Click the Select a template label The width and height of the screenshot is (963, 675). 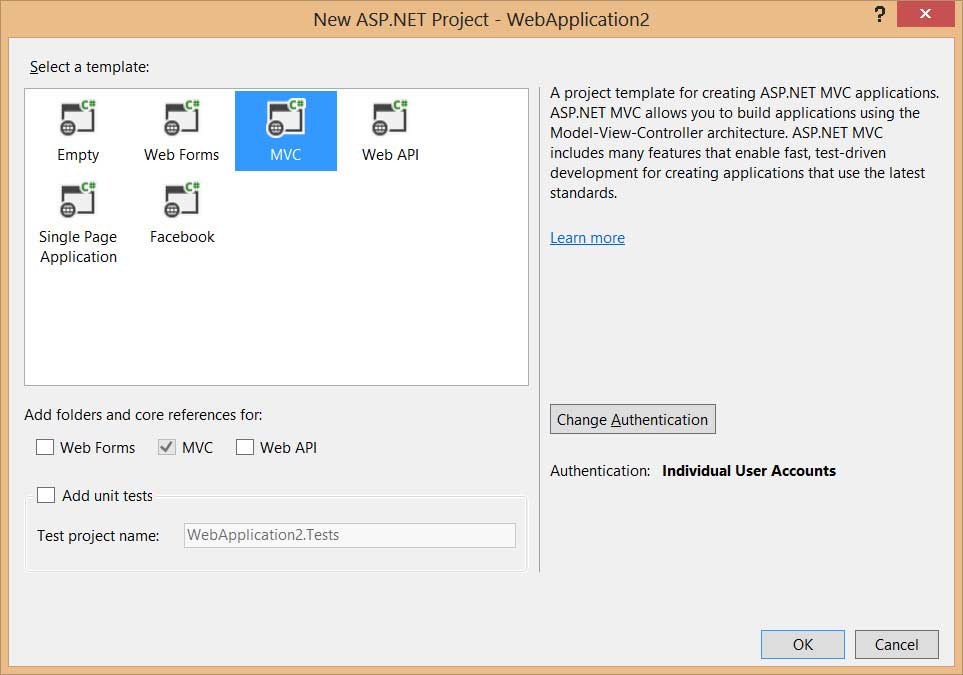(90, 67)
